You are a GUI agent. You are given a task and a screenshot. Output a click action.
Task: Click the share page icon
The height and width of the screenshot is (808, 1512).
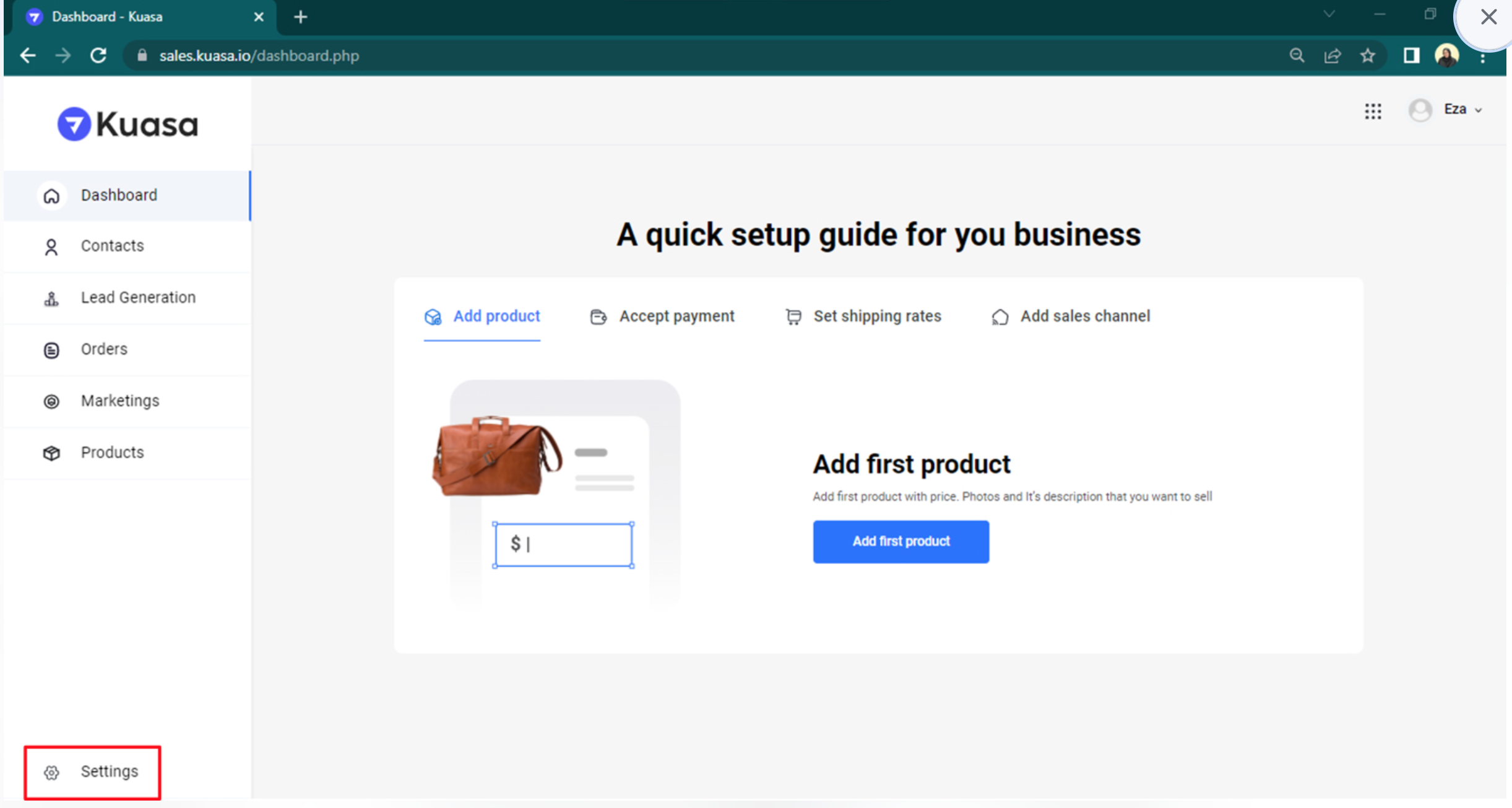(1332, 56)
